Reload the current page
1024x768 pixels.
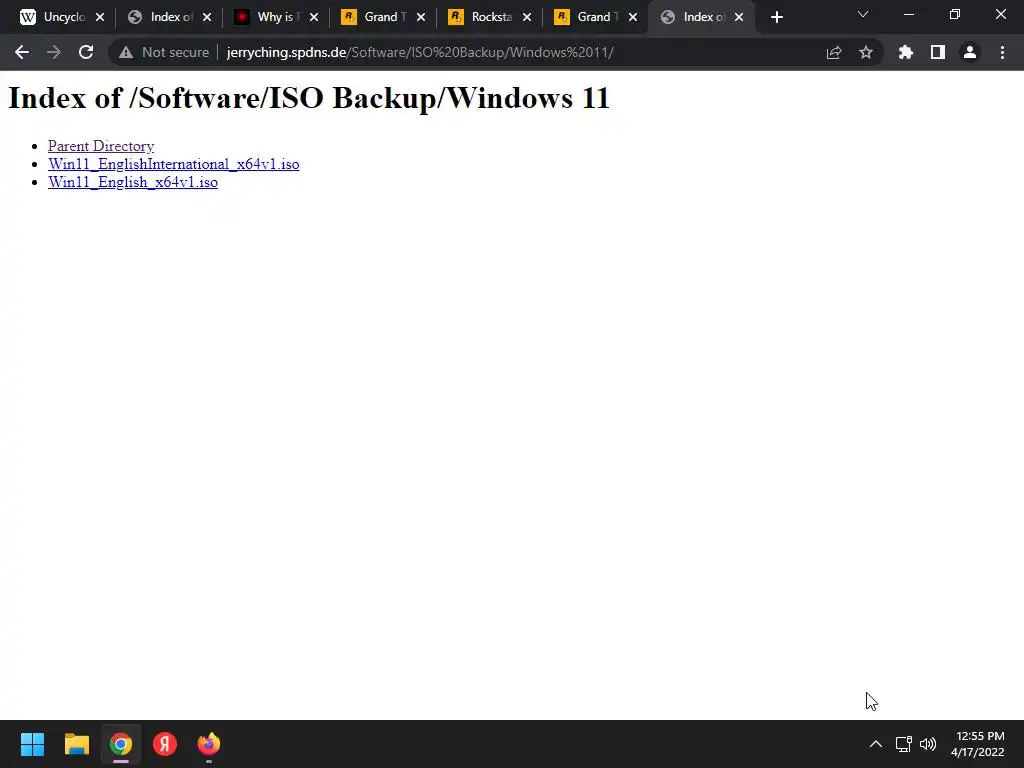pyautogui.click(x=86, y=52)
